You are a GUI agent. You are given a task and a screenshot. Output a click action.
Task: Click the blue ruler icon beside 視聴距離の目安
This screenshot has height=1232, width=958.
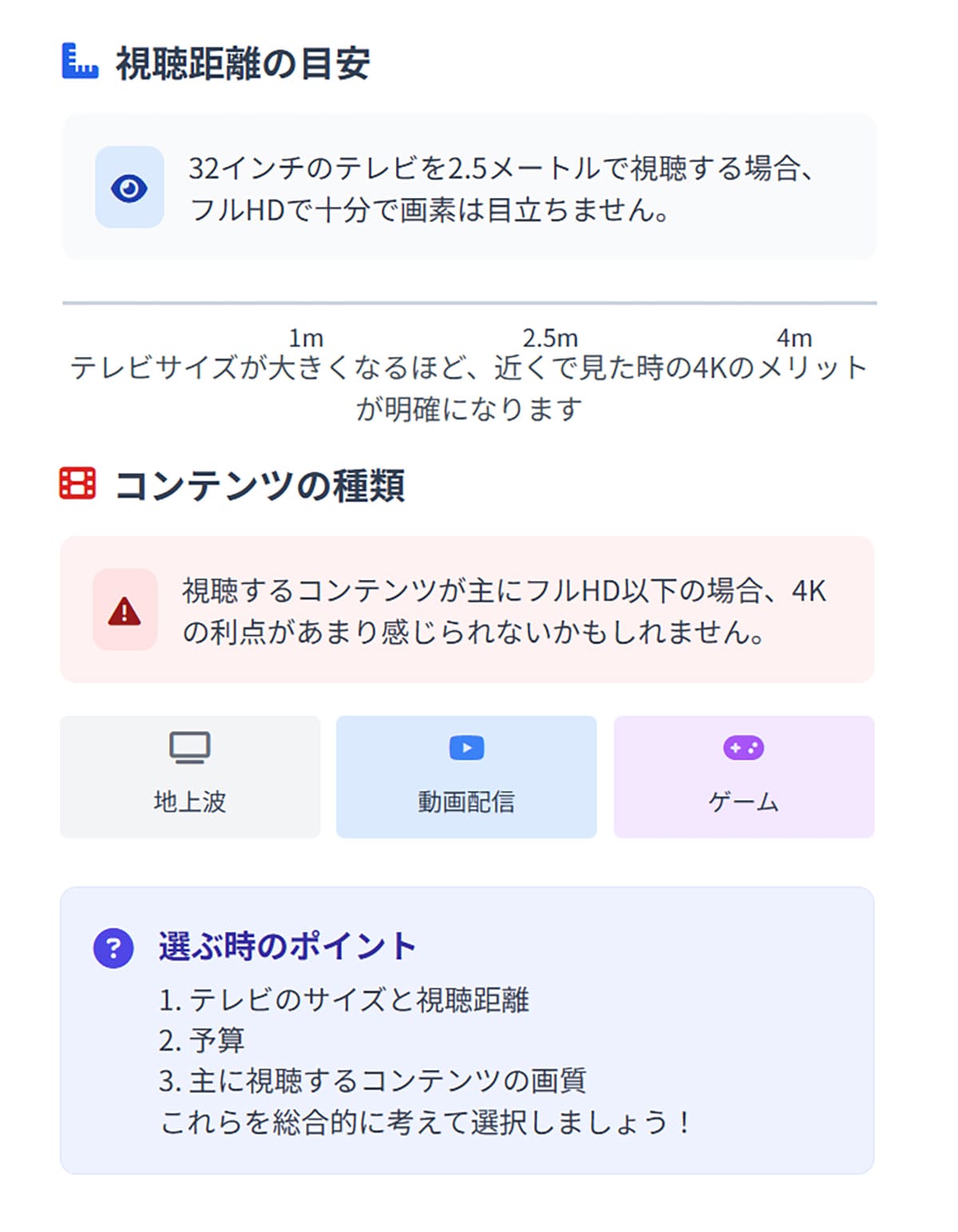click(80, 61)
